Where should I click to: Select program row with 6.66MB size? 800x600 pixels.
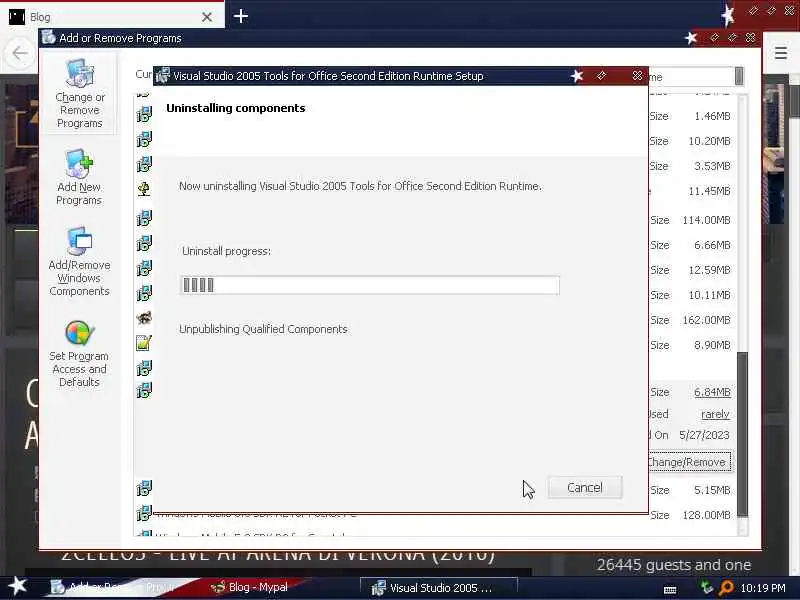pyautogui.click(x=436, y=245)
